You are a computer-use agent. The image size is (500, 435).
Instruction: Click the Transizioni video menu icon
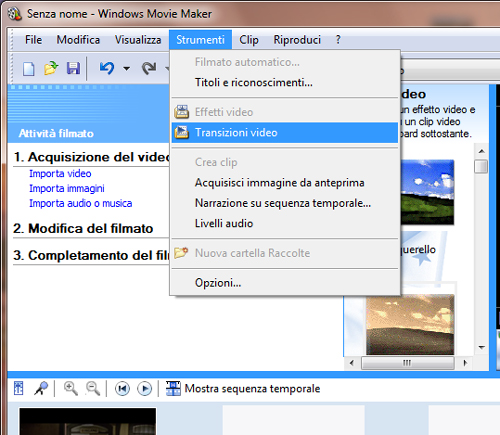click(182, 132)
